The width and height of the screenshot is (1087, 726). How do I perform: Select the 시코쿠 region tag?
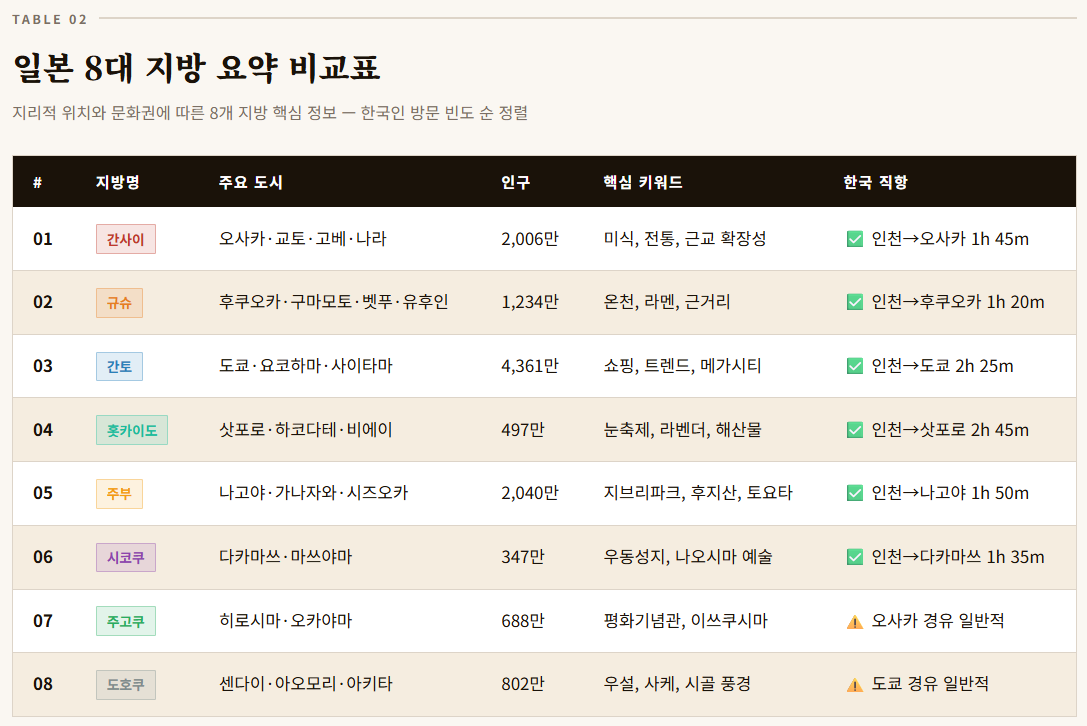[x=125, y=558]
